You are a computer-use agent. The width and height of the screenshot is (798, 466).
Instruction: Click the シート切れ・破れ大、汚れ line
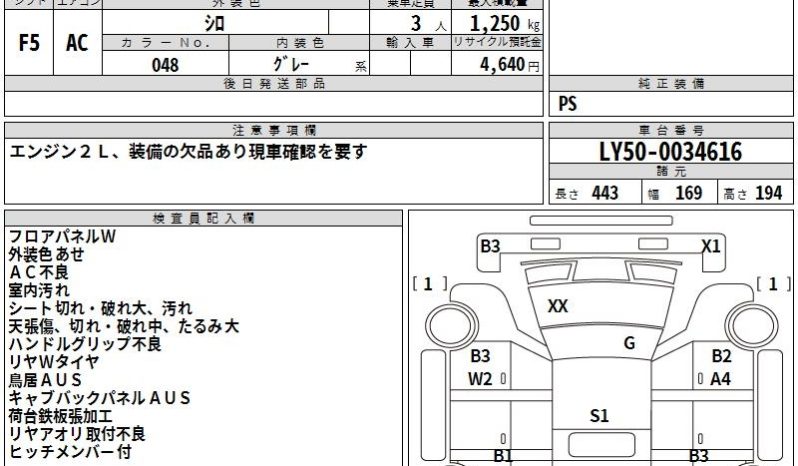pyautogui.click(x=100, y=308)
